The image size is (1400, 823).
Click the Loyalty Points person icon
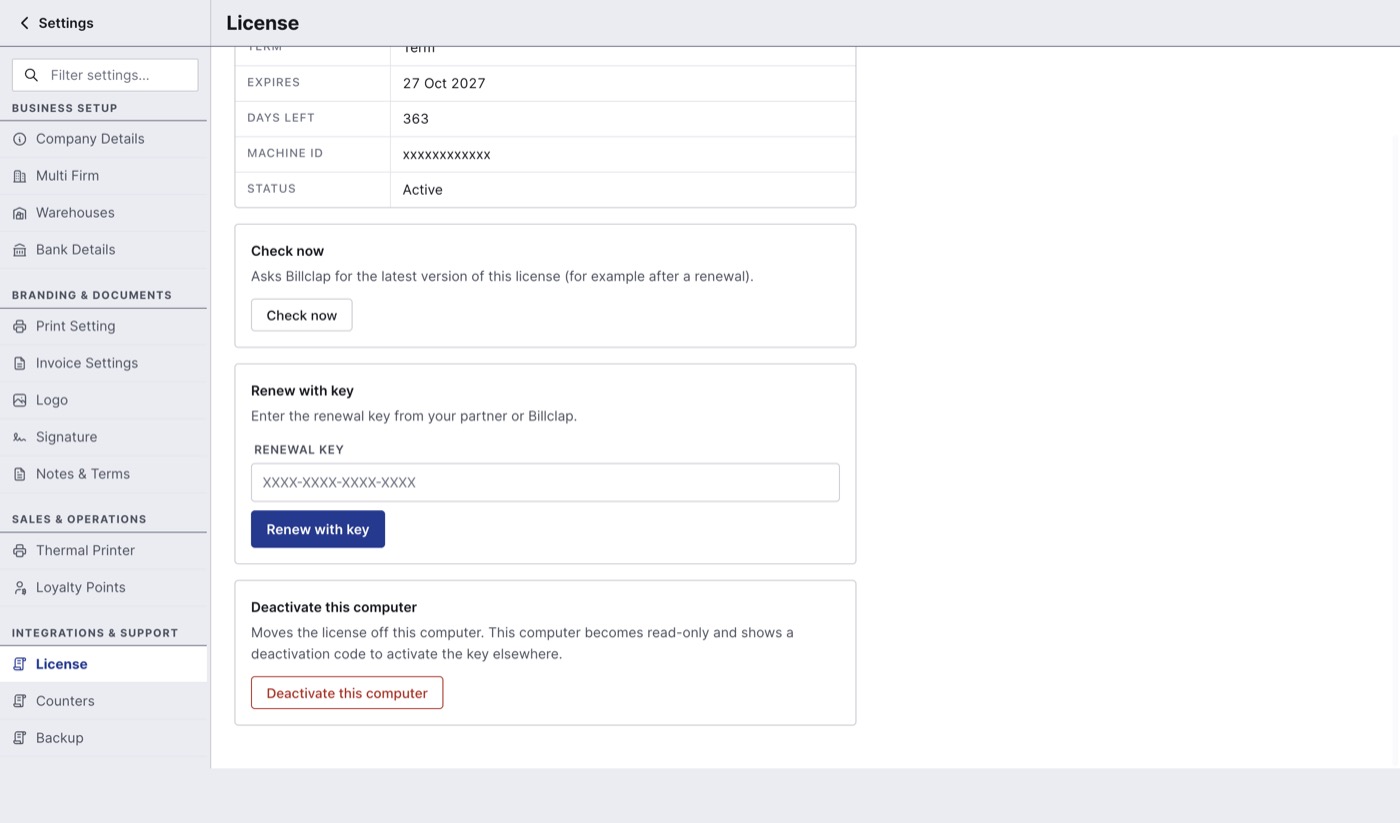tap(19, 587)
